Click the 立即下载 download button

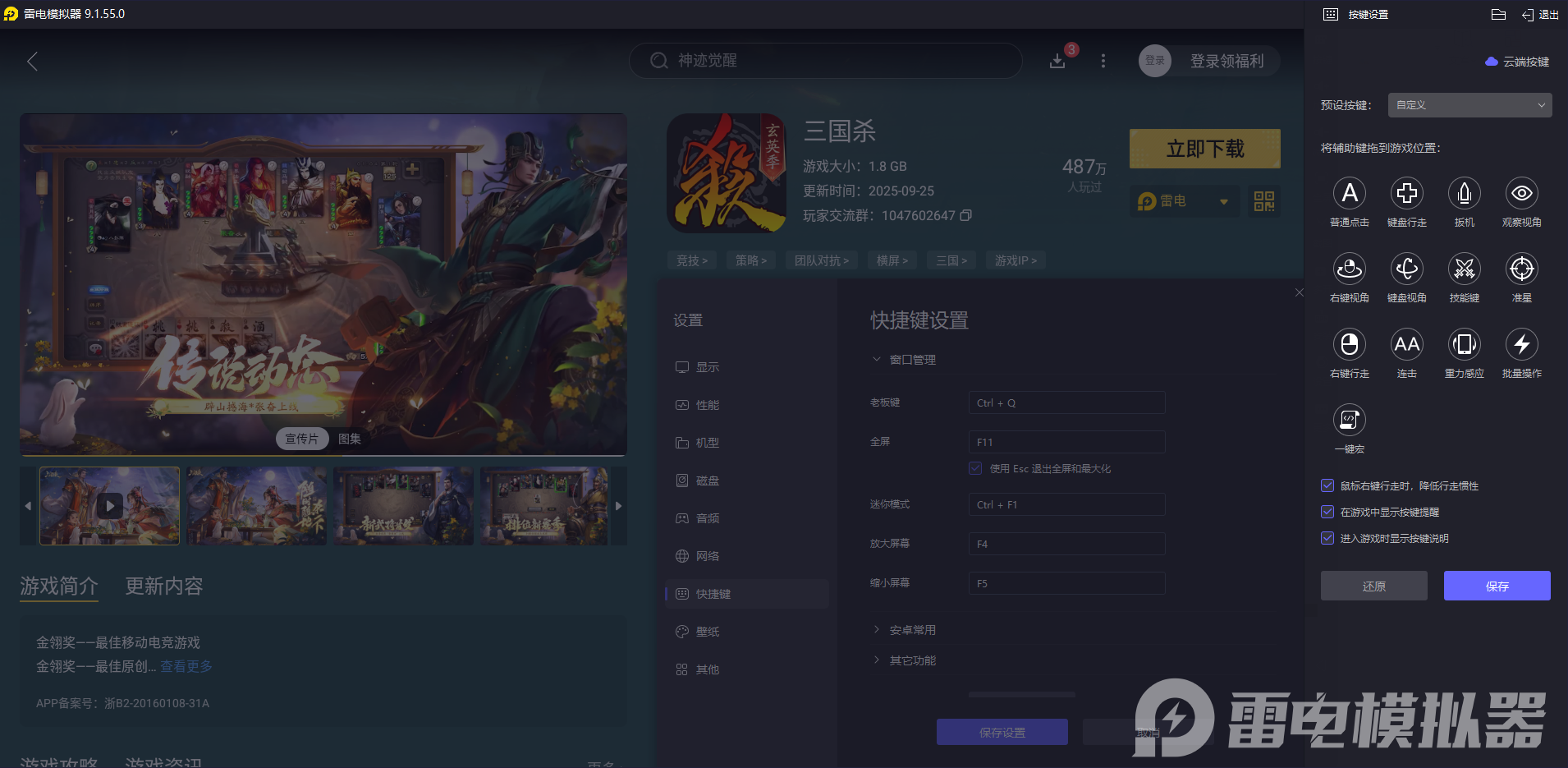(1204, 149)
